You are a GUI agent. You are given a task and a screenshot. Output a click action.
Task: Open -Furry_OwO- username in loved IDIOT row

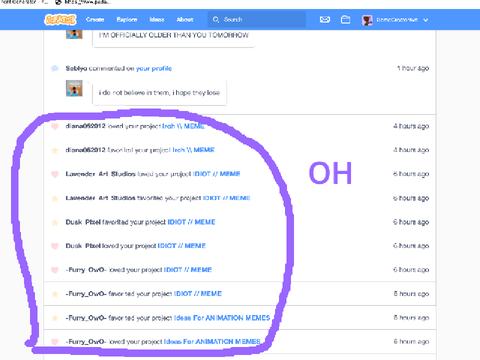click(x=86, y=270)
